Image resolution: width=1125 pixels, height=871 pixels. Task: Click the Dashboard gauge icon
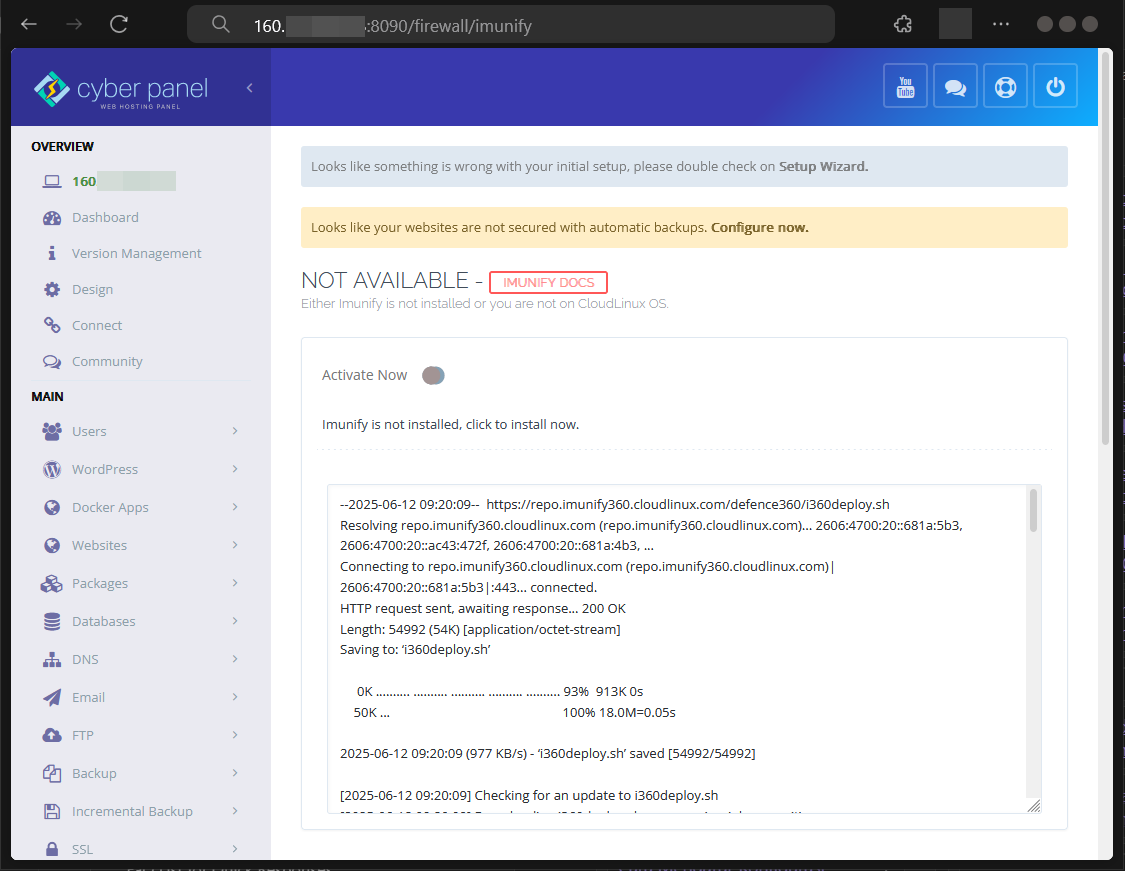pos(52,218)
